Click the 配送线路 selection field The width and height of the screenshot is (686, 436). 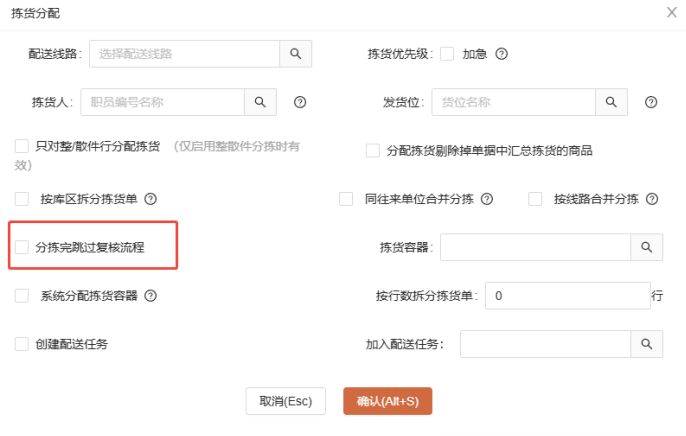click(184, 54)
